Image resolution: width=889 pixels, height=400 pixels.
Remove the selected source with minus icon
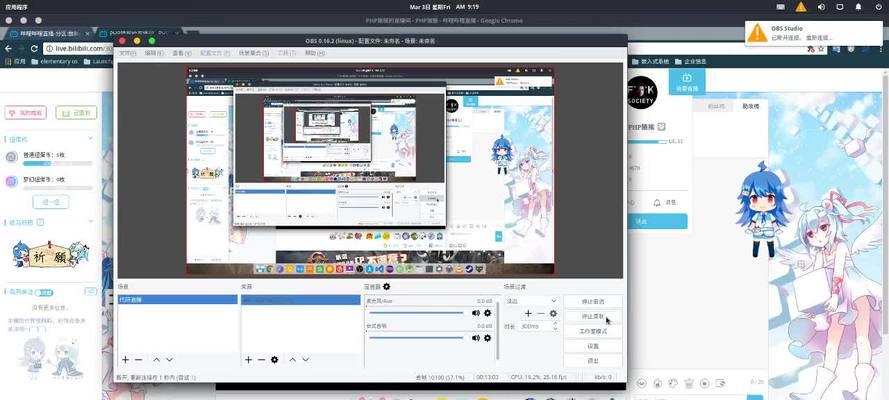pyautogui.click(x=261, y=360)
